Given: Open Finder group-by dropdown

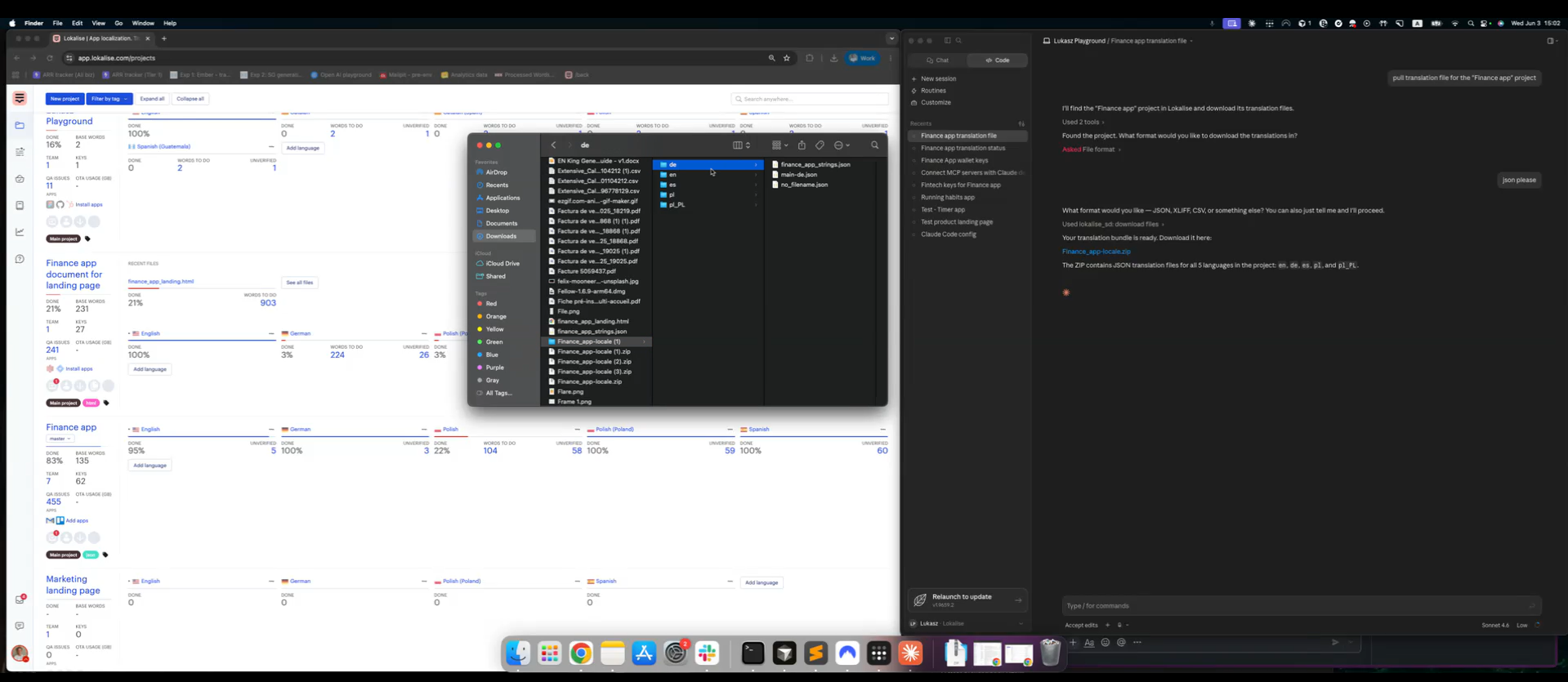Looking at the screenshot, I should click(x=780, y=145).
